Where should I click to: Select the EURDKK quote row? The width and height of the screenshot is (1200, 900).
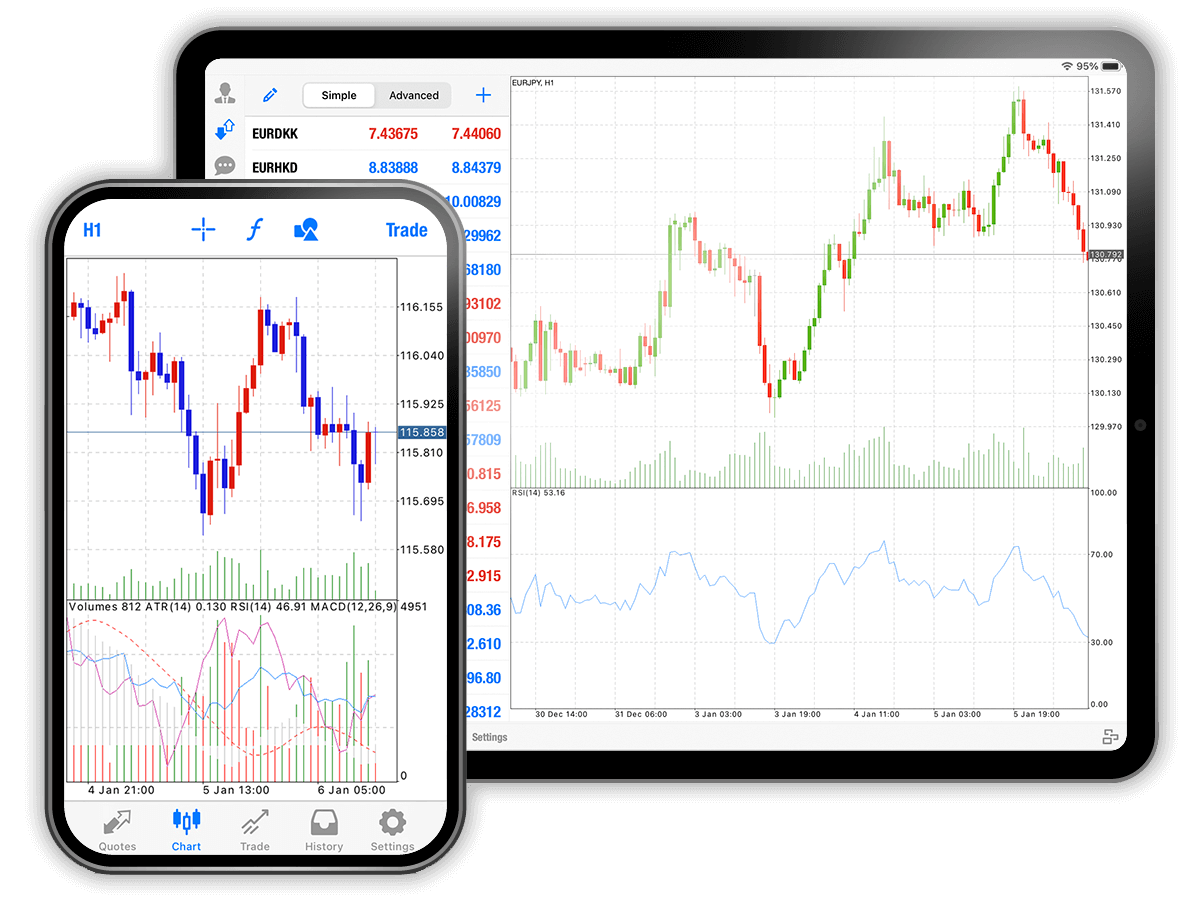pyautogui.click(x=376, y=134)
